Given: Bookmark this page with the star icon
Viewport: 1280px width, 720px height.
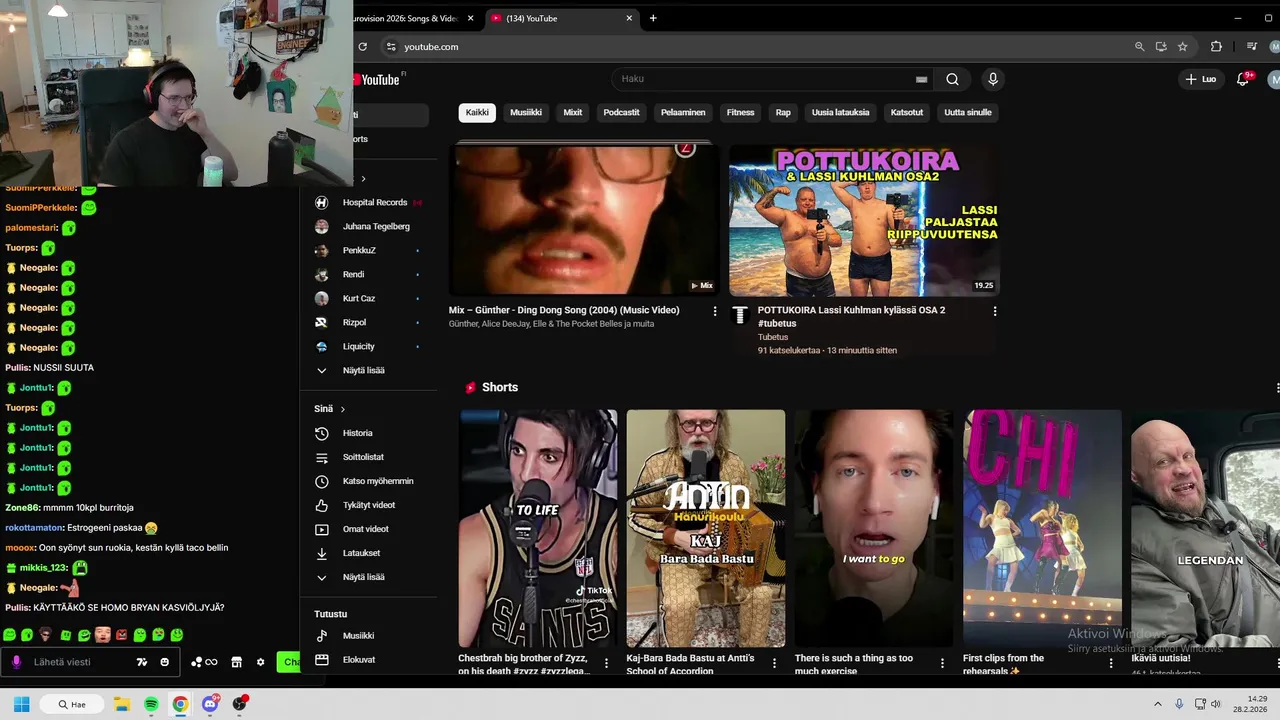Looking at the screenshot, I should [1182, 46].
